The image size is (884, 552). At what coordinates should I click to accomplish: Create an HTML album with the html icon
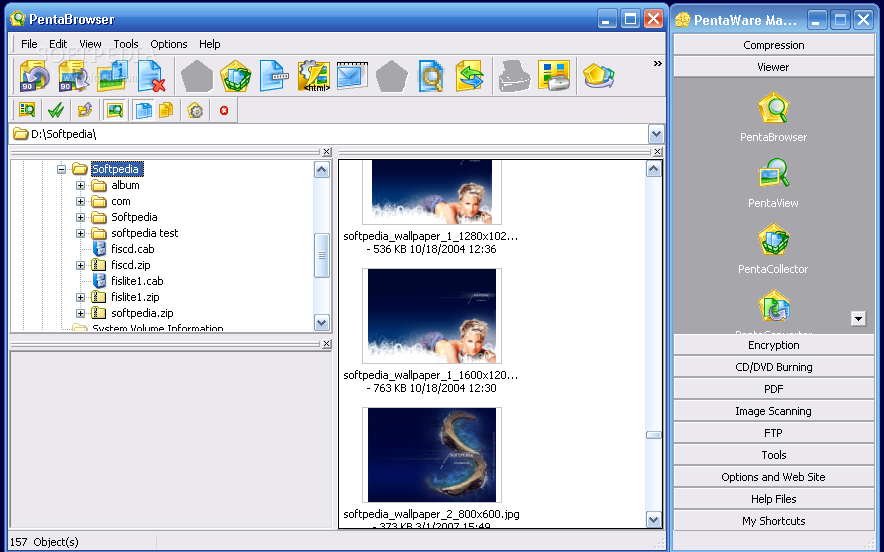[x=313, y=76]
